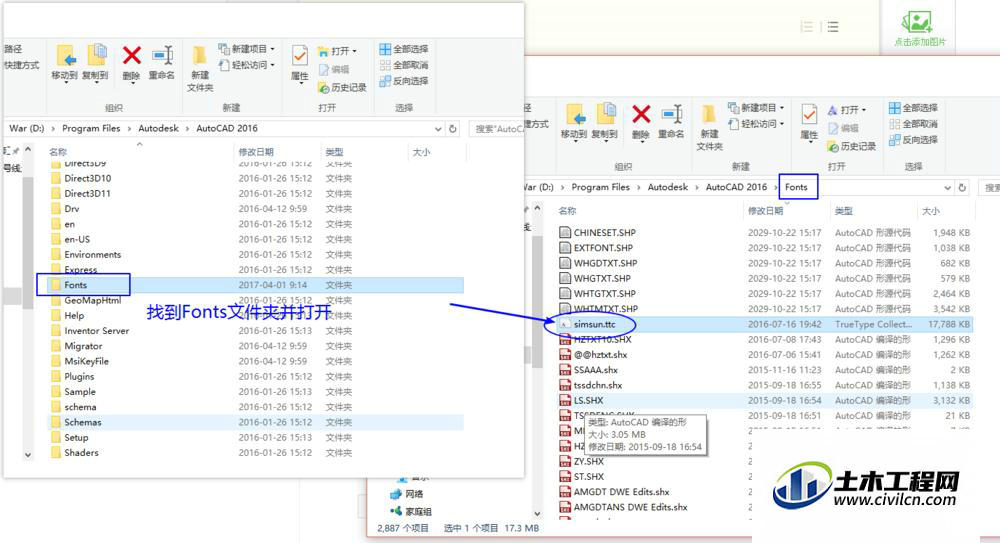Viewport: 1000px width, 543px height.
Task: Click search box in left window
Action: click(496, 129)
